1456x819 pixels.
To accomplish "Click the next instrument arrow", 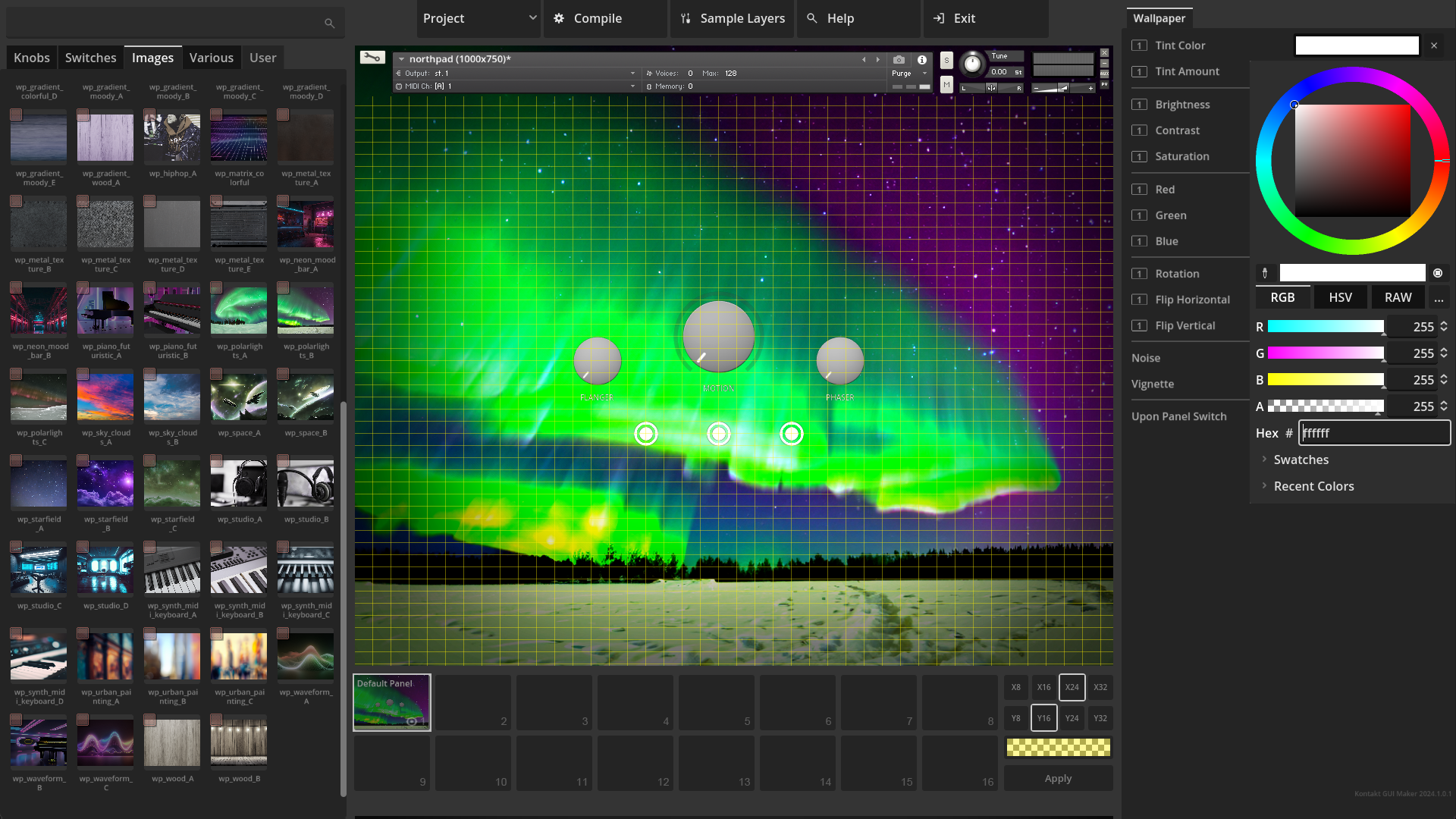I will 878,59.
